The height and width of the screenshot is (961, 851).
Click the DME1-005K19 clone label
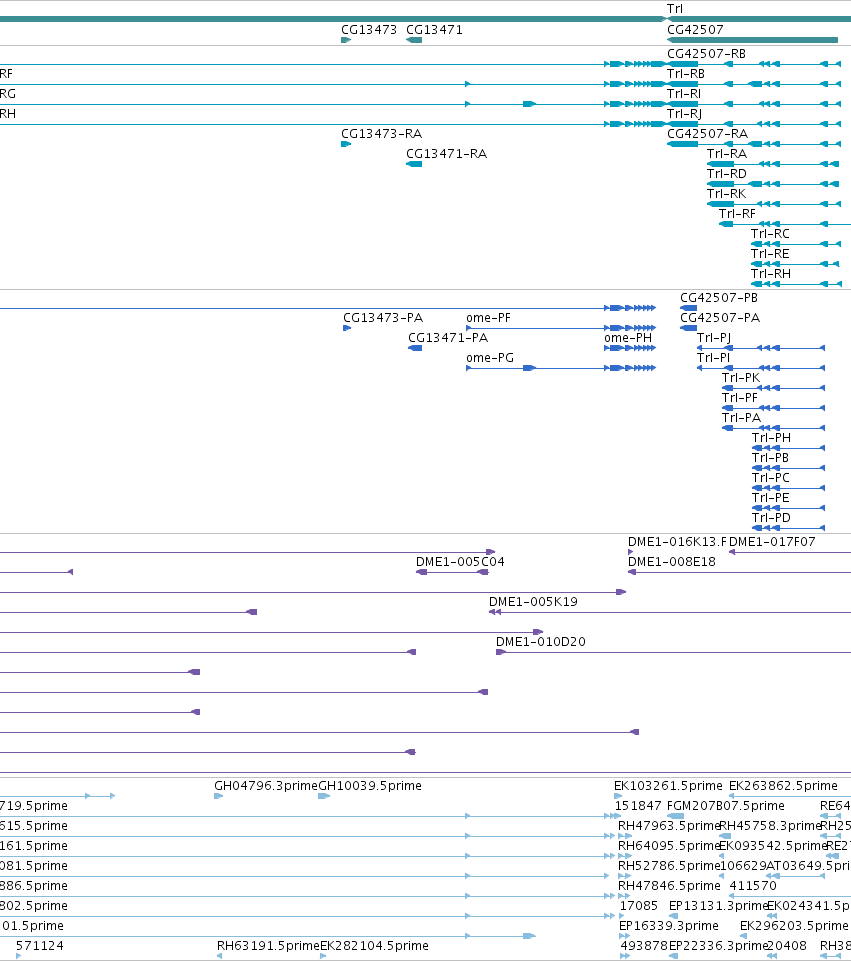533,602
